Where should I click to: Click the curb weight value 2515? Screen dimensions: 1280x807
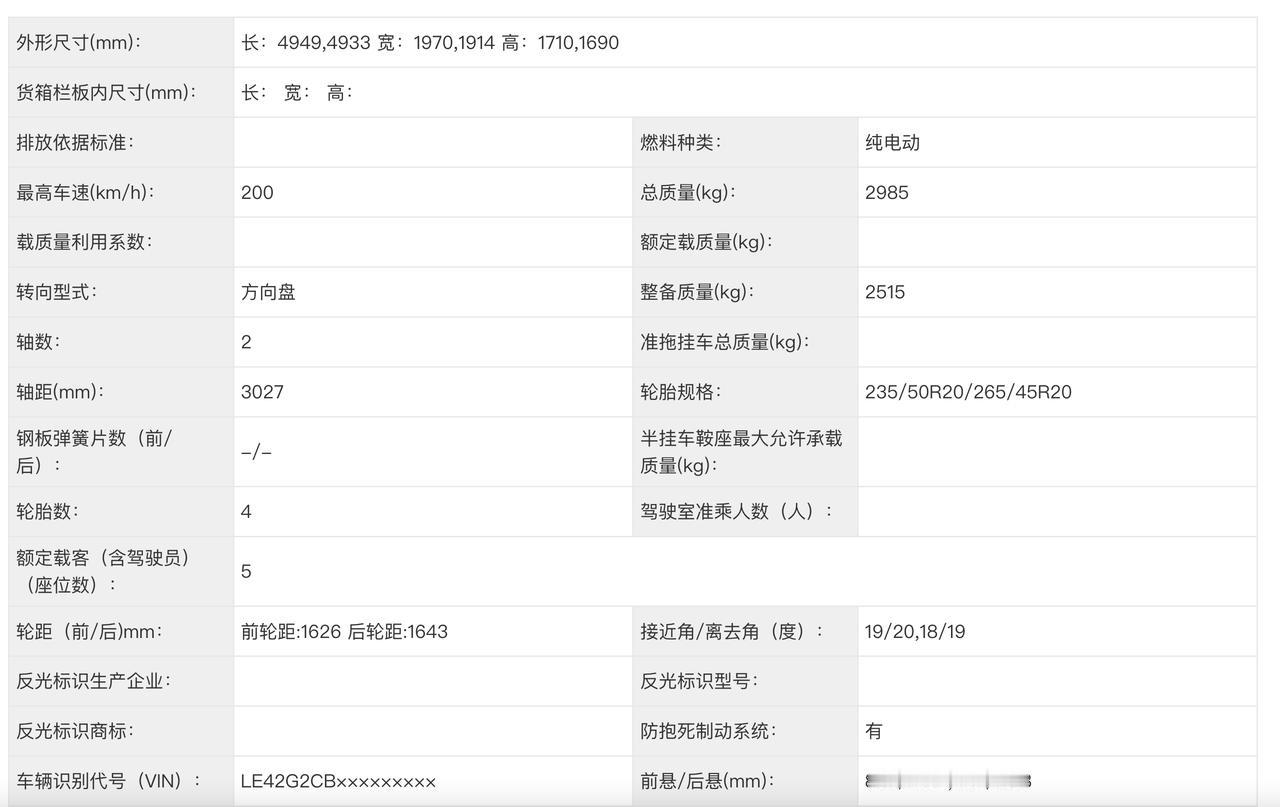tap(885, 292)
